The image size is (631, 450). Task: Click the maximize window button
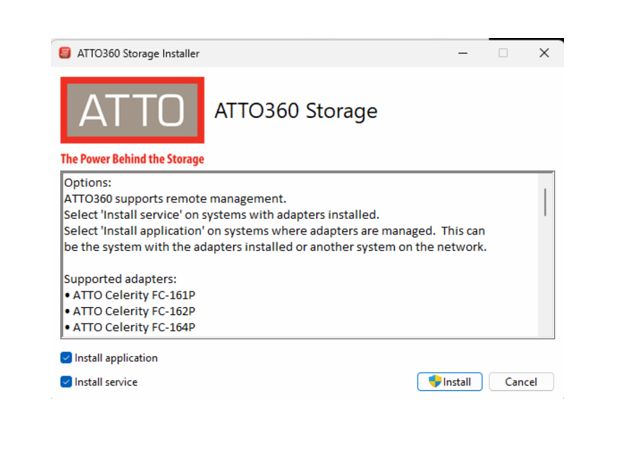503,53
